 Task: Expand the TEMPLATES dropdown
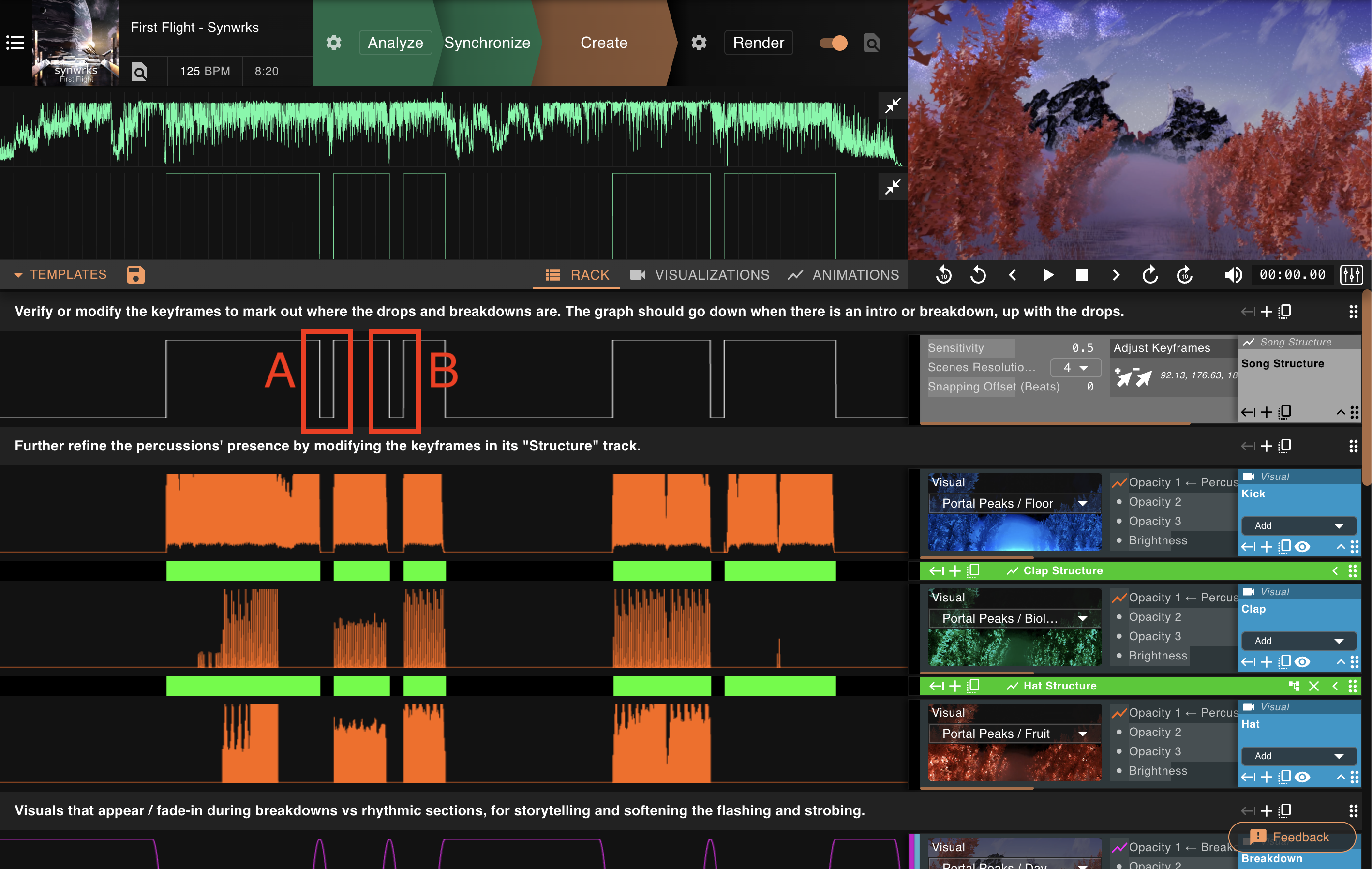(x=60, y=275)
